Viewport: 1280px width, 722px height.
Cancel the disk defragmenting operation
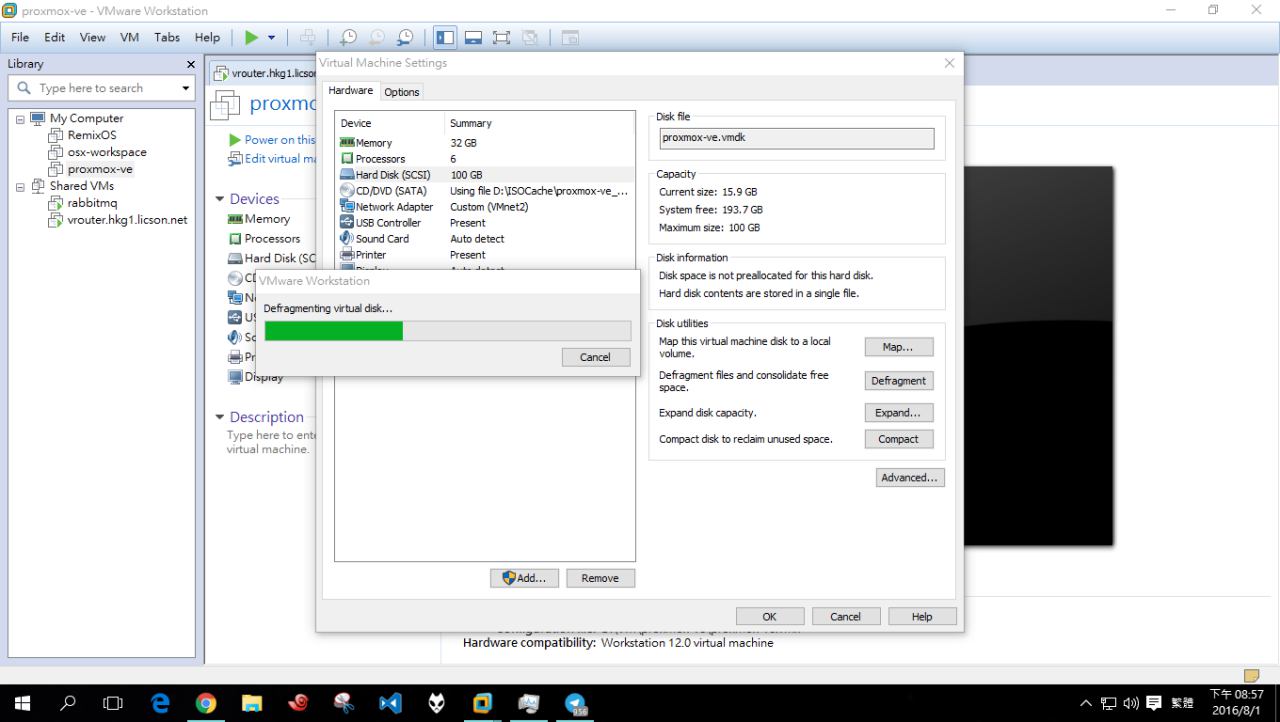(594, 357)
